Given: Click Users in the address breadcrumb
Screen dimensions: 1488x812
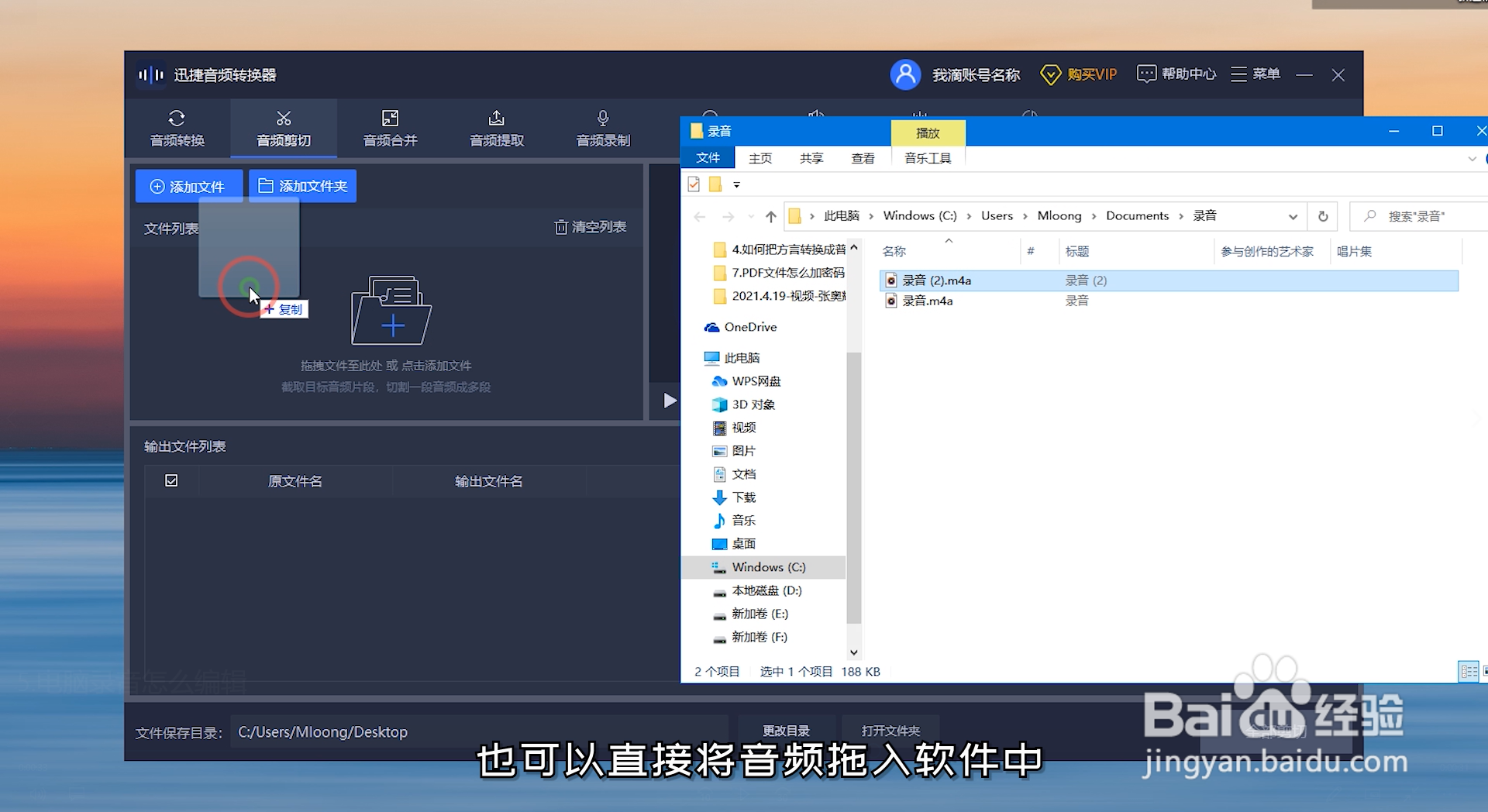Looking at the screenshot, I should (997, 216).
